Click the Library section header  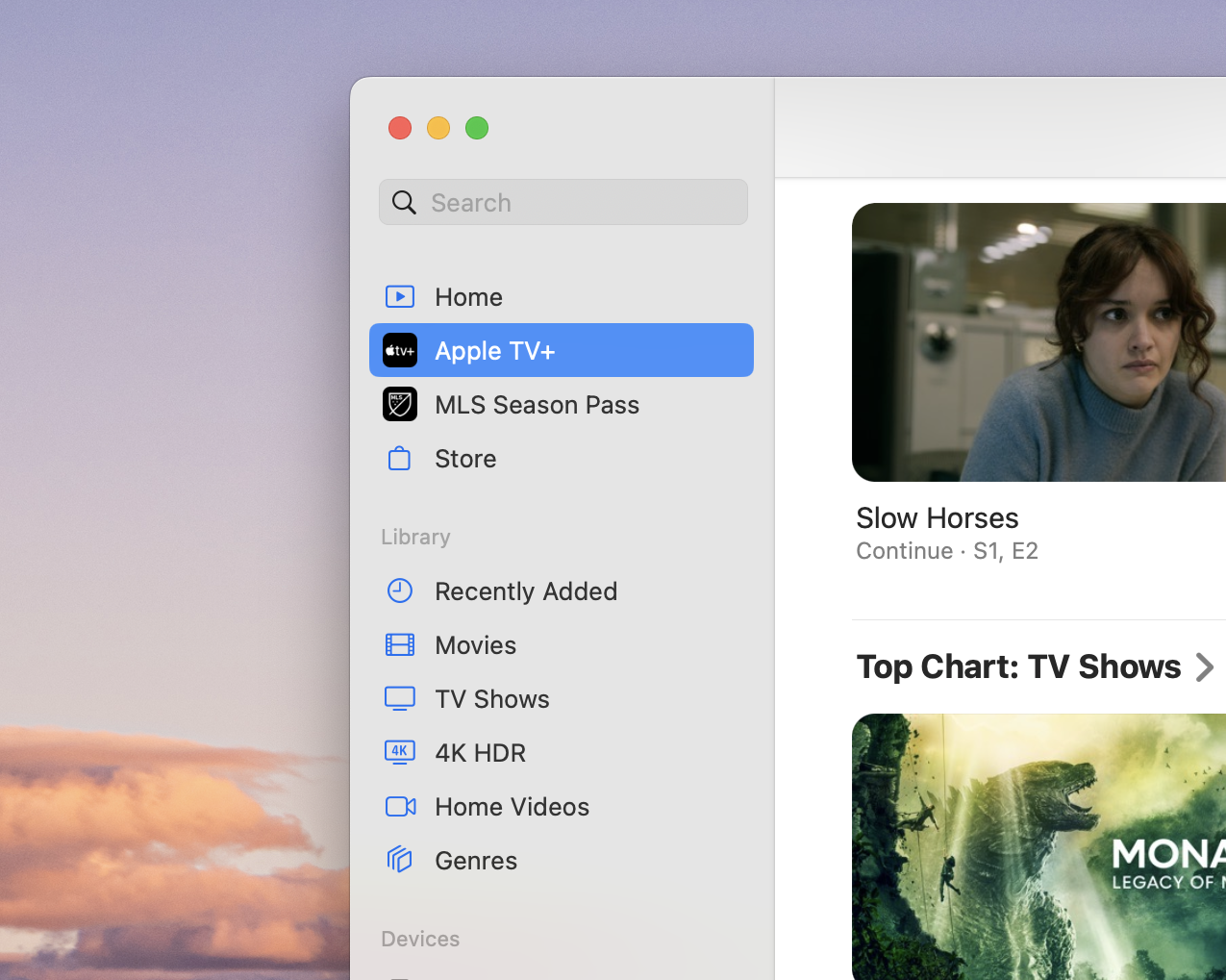[x=415, y=537]
